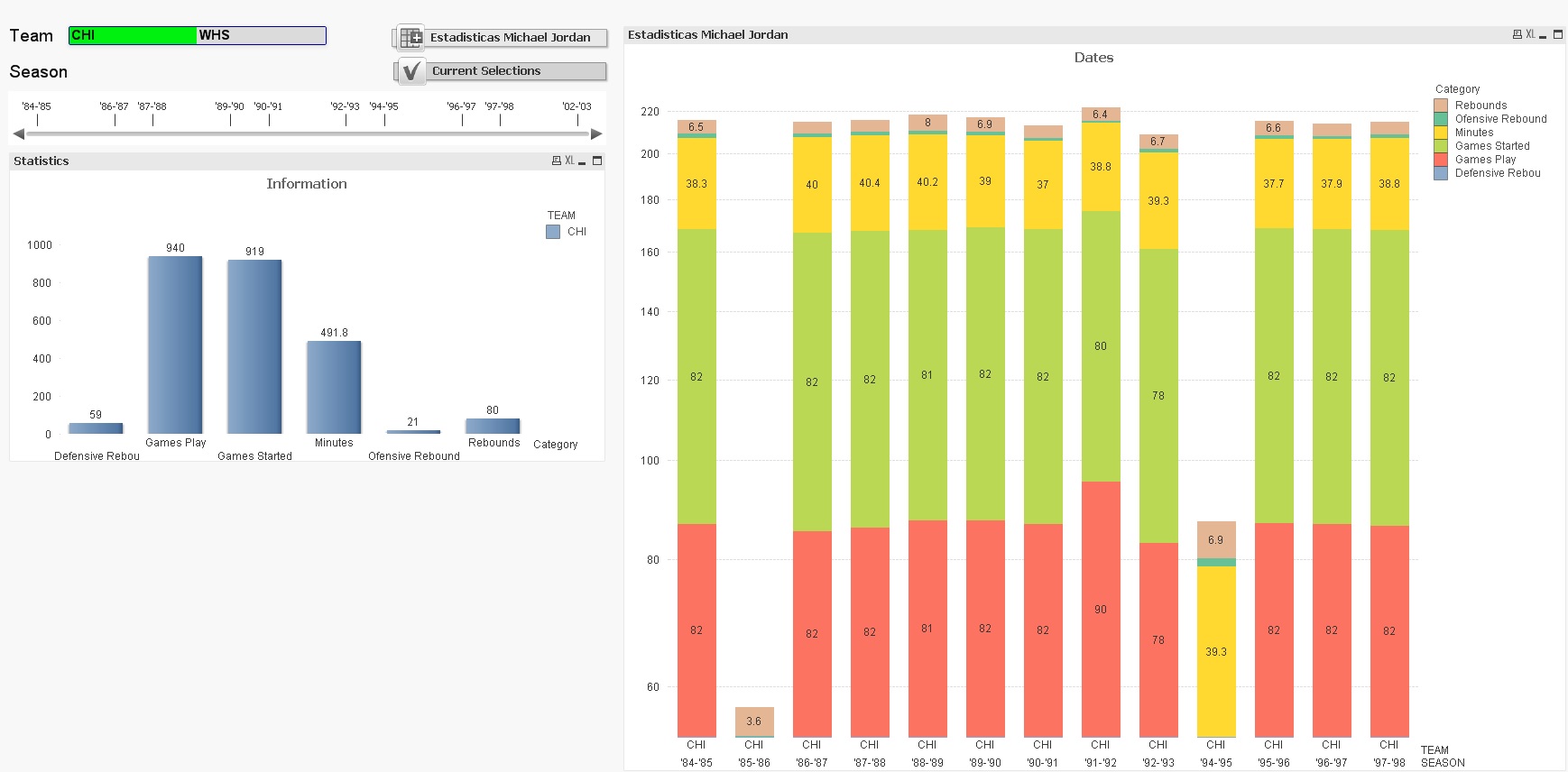
Task: Jump to the '86-'87 tick on Season slider
Action: click(x=115, y=106)
